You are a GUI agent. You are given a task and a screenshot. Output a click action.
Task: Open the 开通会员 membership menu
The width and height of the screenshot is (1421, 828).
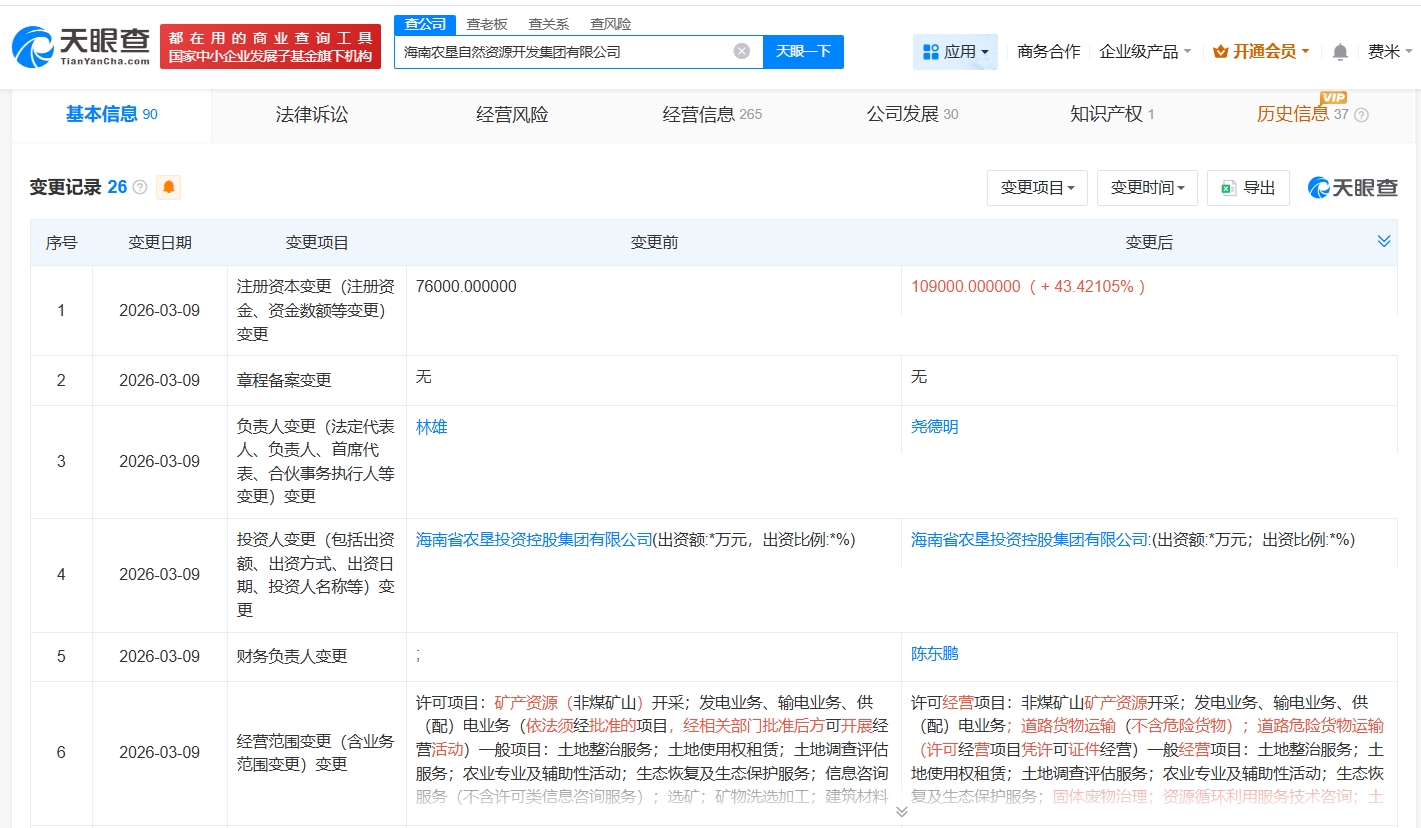[1260, 52]
